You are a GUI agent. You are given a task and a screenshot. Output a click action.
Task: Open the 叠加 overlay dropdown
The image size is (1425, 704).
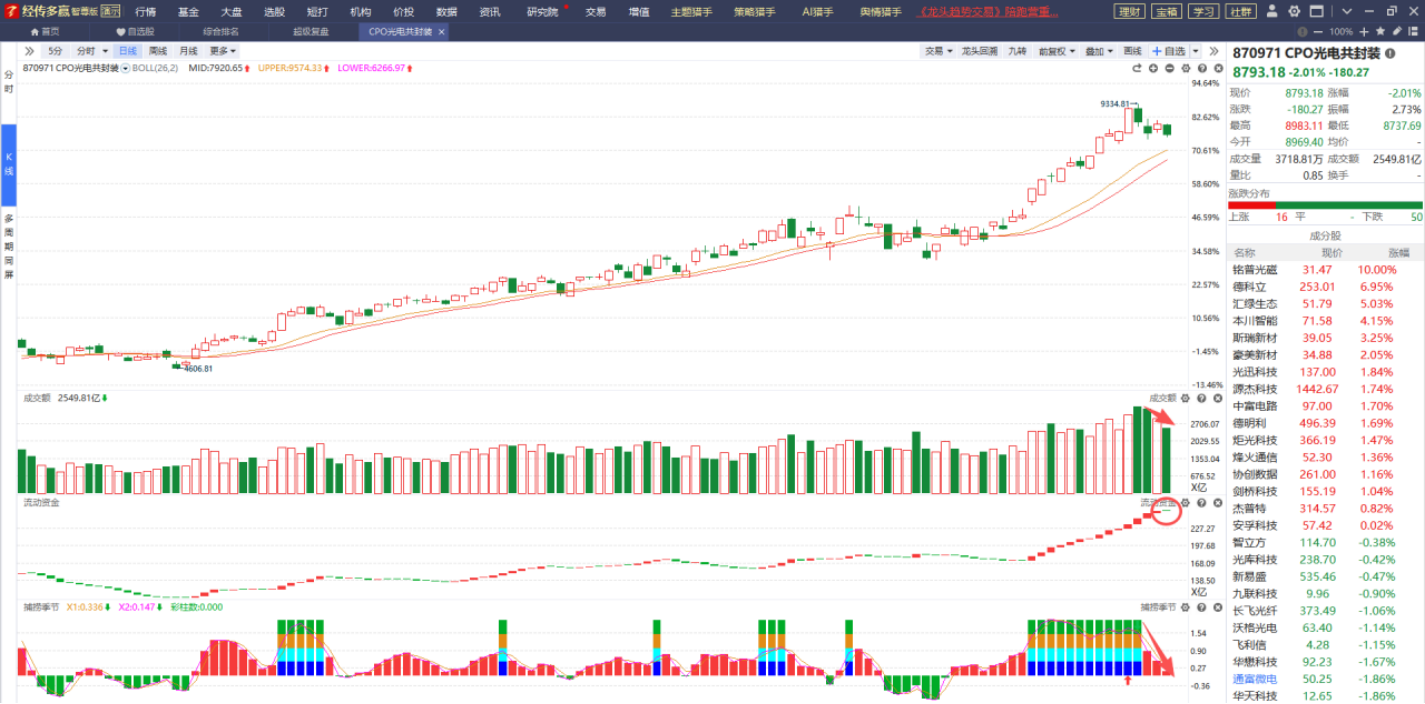click(x=1099, y=51)
